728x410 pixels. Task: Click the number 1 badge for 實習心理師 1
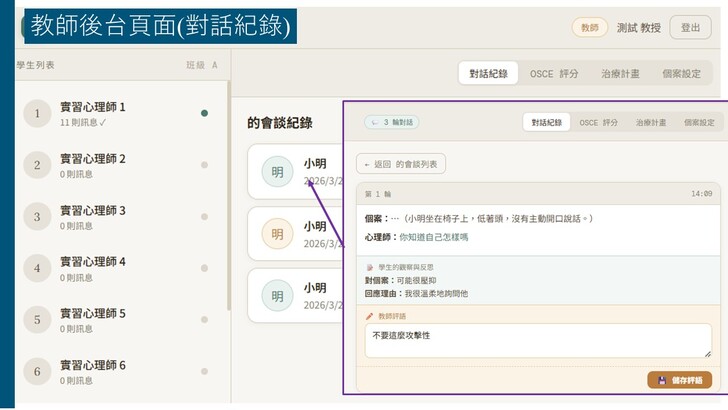(37, 114)
